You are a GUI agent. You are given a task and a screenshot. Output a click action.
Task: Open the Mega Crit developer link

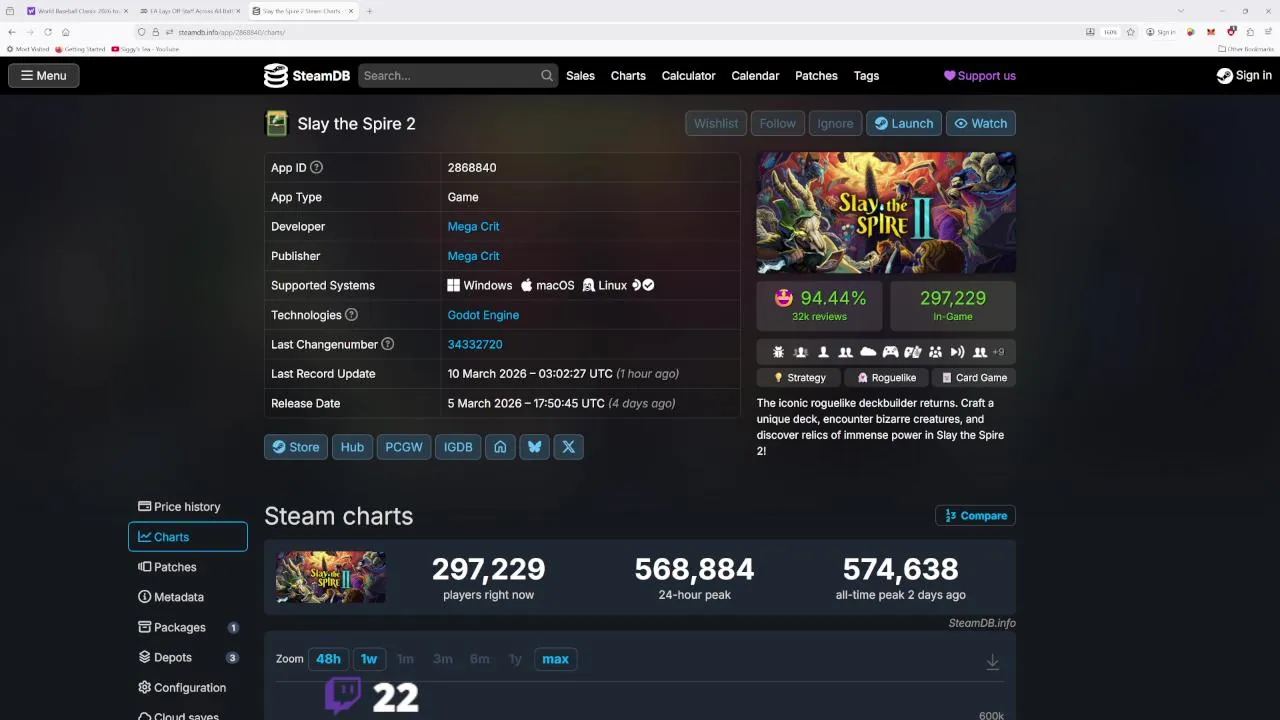[473, 227]
